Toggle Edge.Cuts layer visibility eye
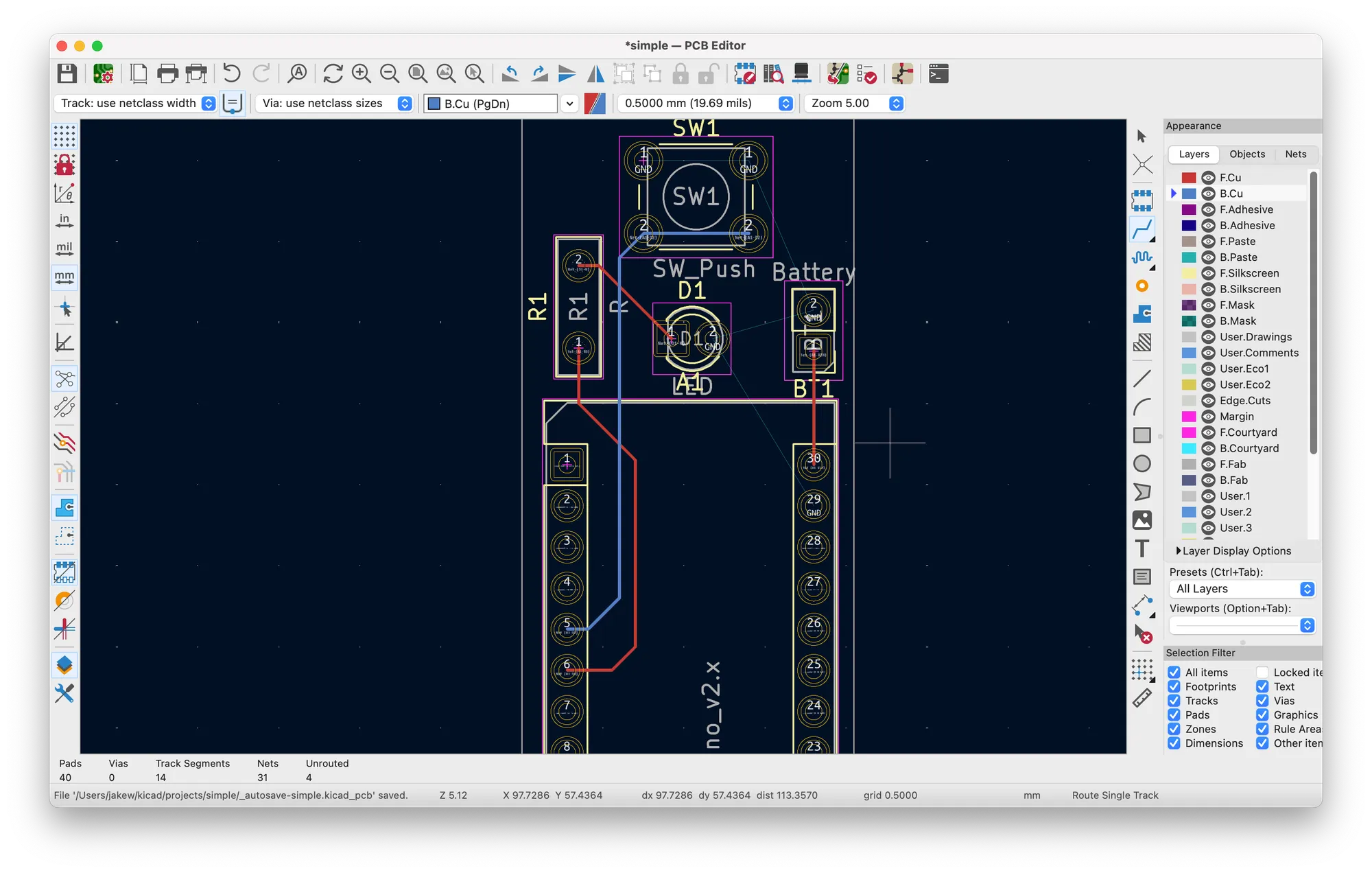The width and height of the screenshot is (1372, 873). (x=1209, y=401)
